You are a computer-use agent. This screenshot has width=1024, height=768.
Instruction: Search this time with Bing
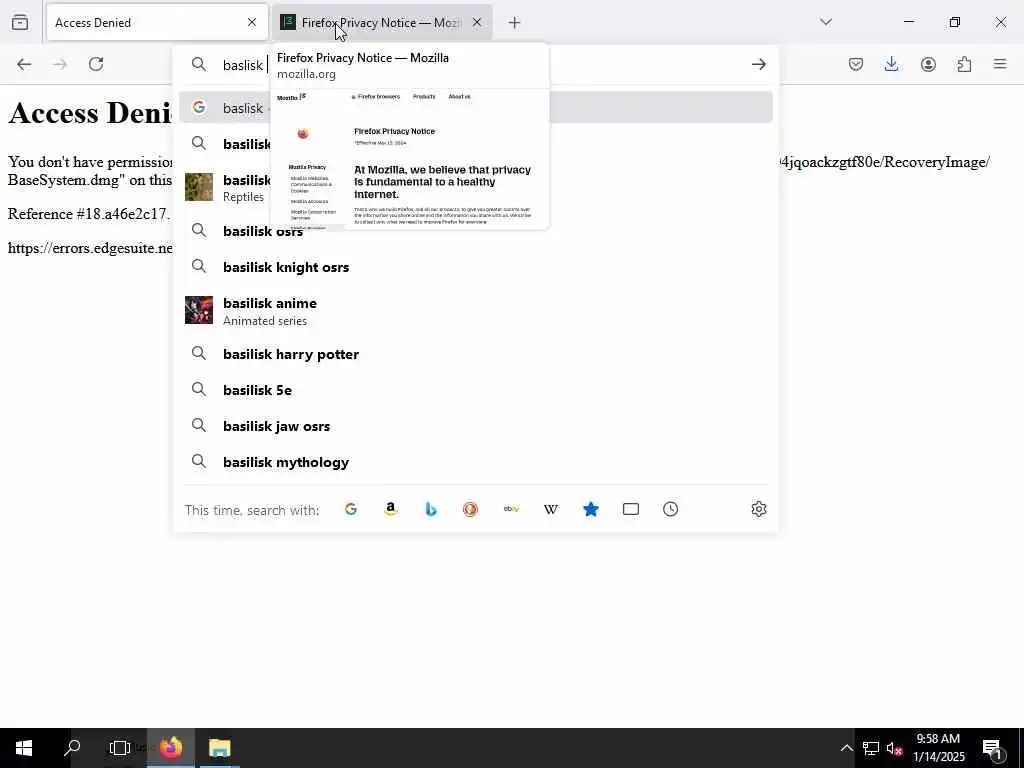430,509
